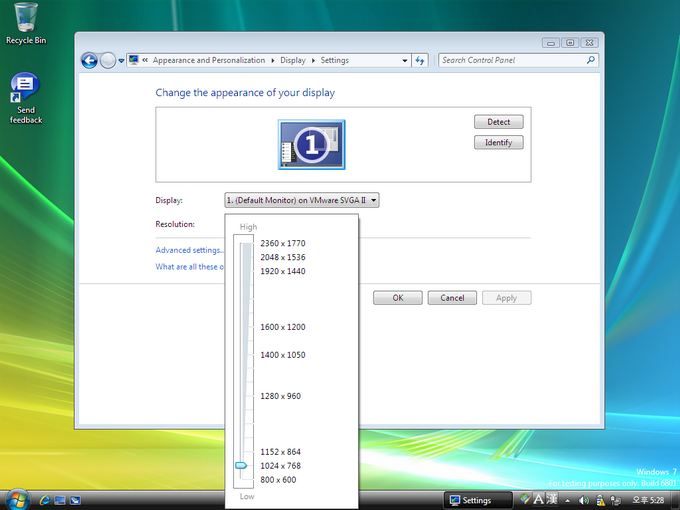The height and width of the screenshot is (510, 680).
Task: Open 'What are all these' help link
Action: (190, 267)
